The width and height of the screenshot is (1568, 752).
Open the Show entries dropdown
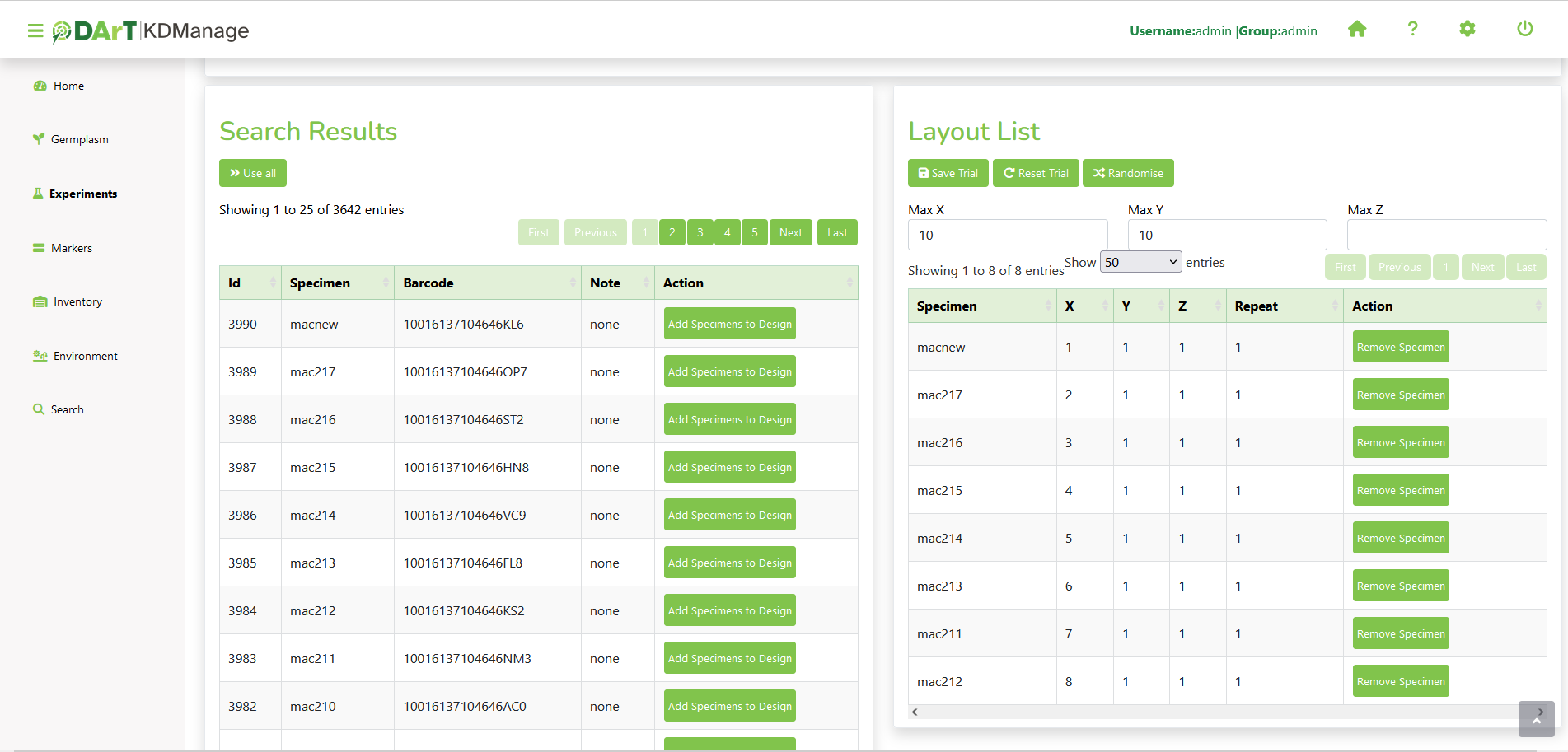1140,262
